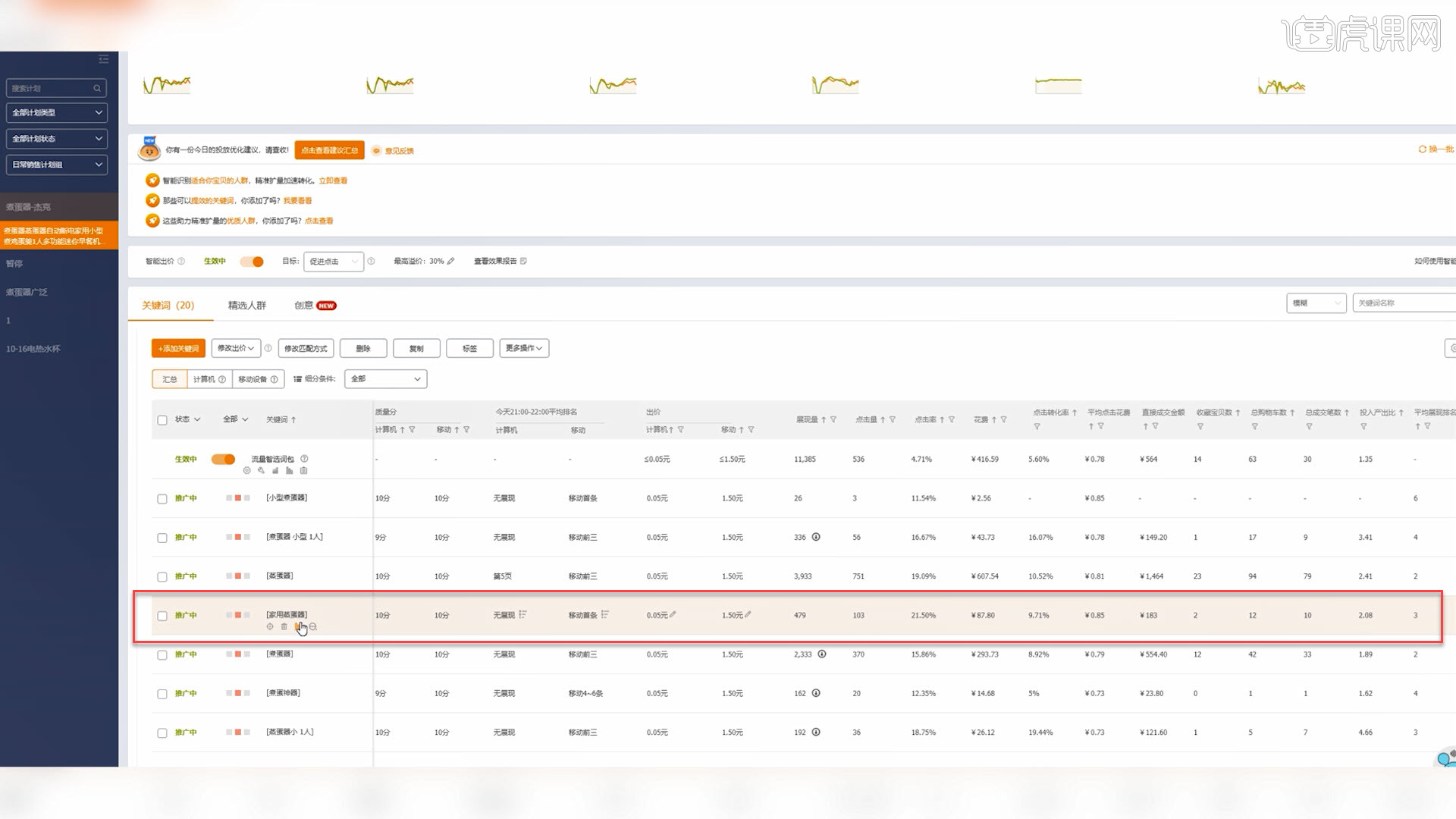Edit computer bid 0.05元 pencil in 家用蒸蛋器 row

click(673, 614)
